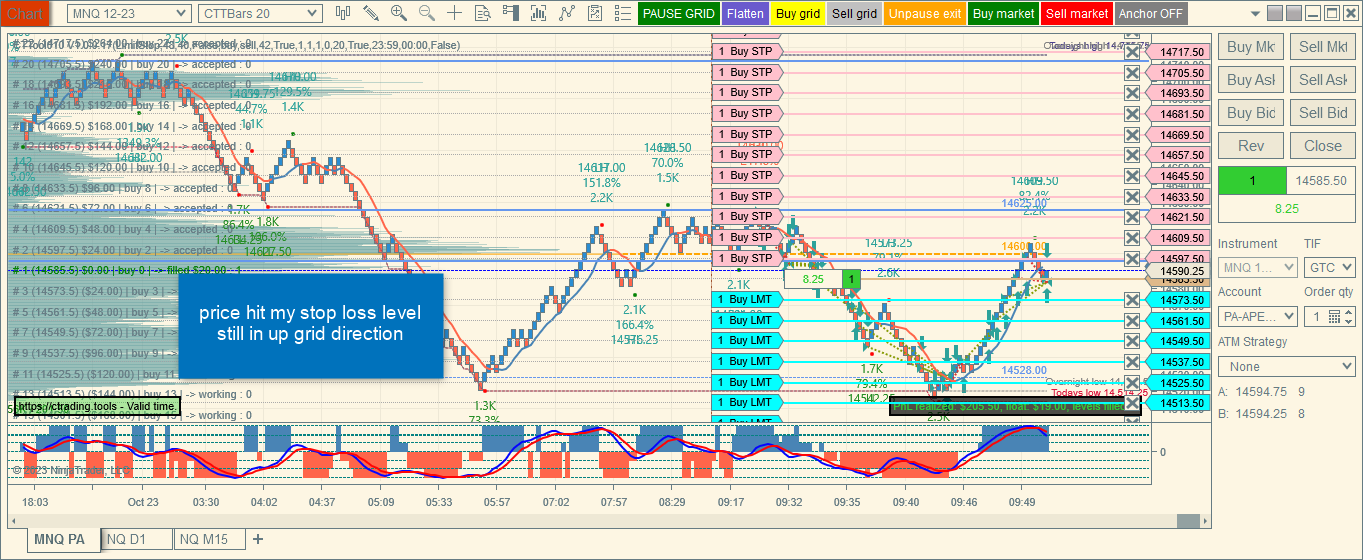This screenshot has height=560, width=1363.
Task: Open the strategies line-graph icon
Action: [x=567, y=13]
